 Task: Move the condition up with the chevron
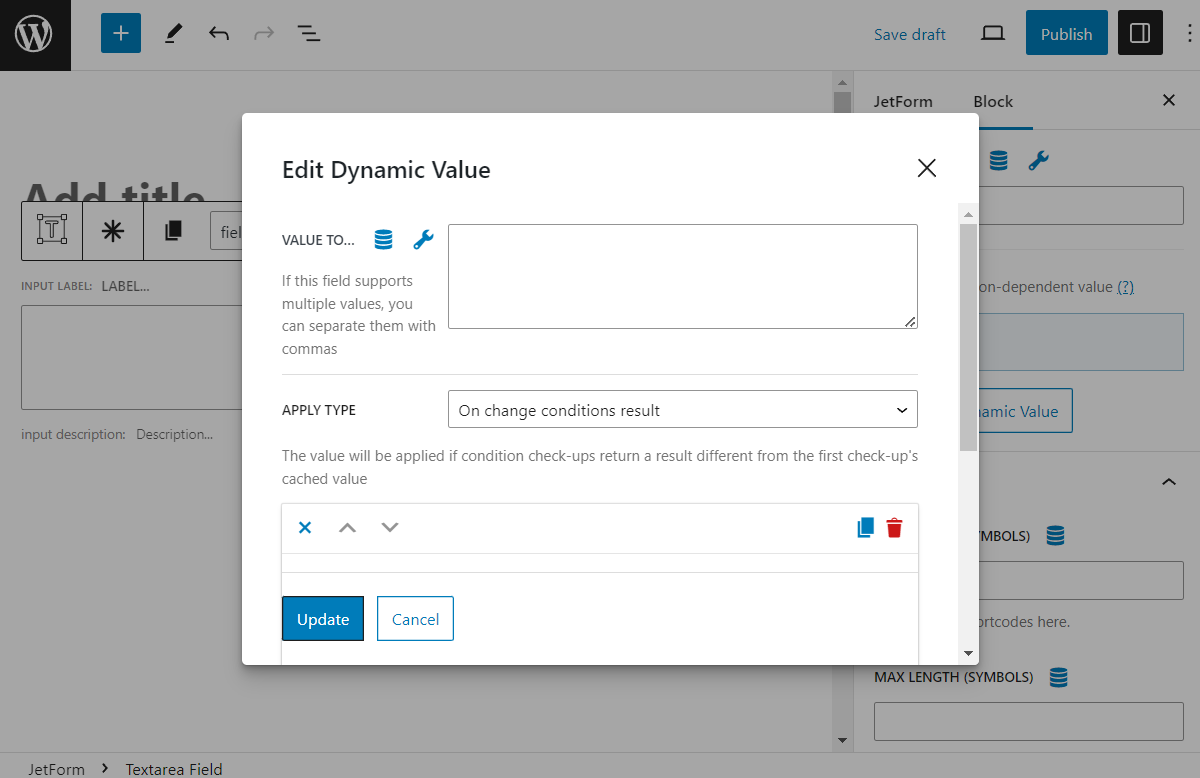(x=347, y=527)
